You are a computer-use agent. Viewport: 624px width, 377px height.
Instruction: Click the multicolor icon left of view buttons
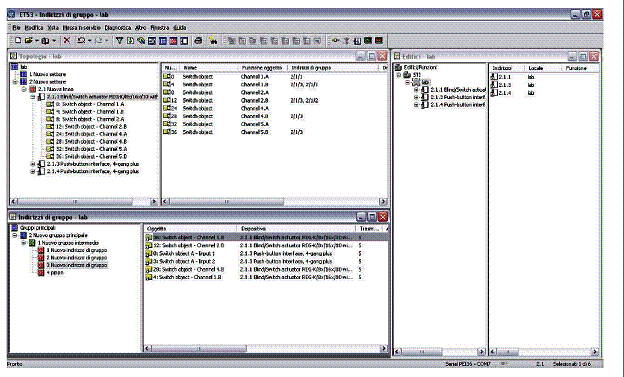tap(141, 41)
